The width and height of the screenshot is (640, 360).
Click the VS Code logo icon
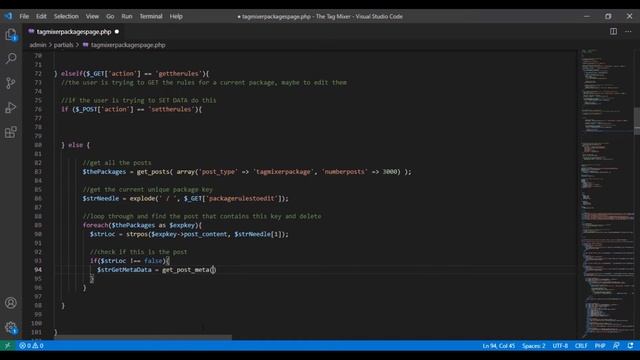(8, 16)
